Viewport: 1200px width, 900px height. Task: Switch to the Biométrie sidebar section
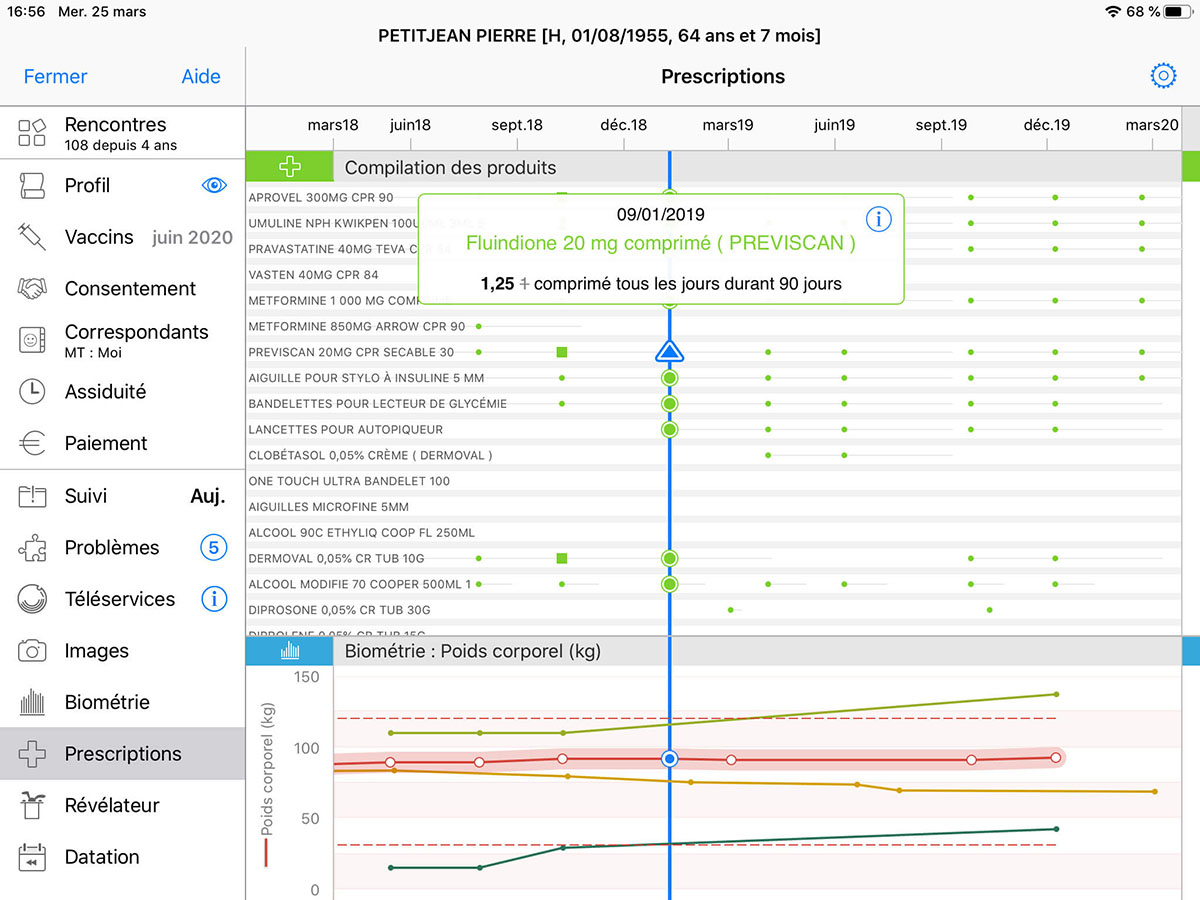(x=107, y=702)
